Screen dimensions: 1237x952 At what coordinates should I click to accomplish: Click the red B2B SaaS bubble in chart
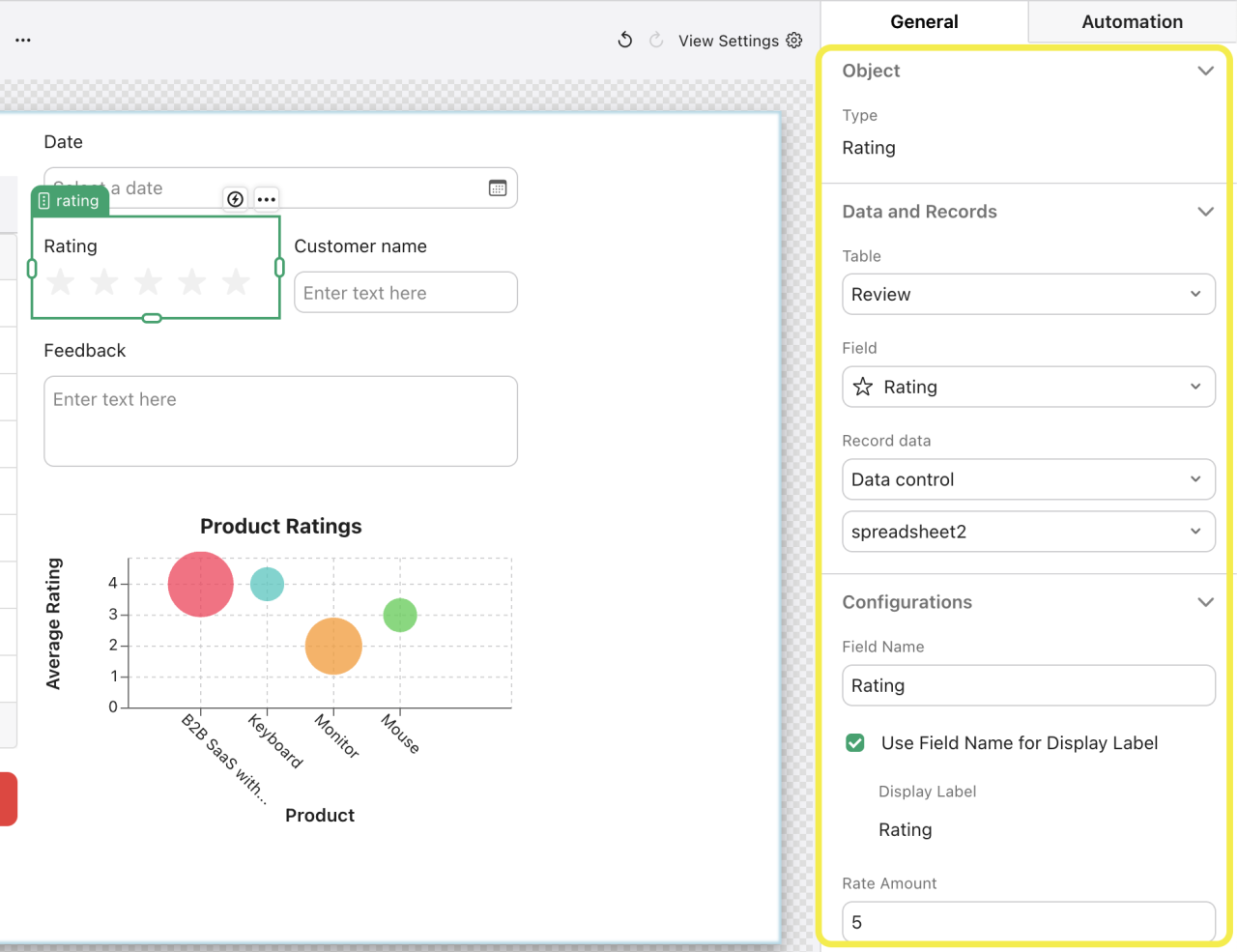point(201,584)
